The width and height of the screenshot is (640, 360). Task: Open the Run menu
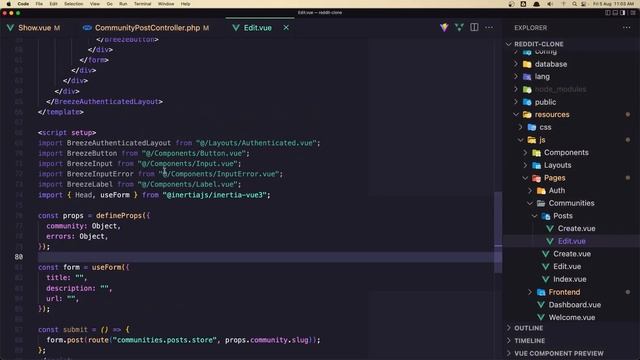click(123, 4)
